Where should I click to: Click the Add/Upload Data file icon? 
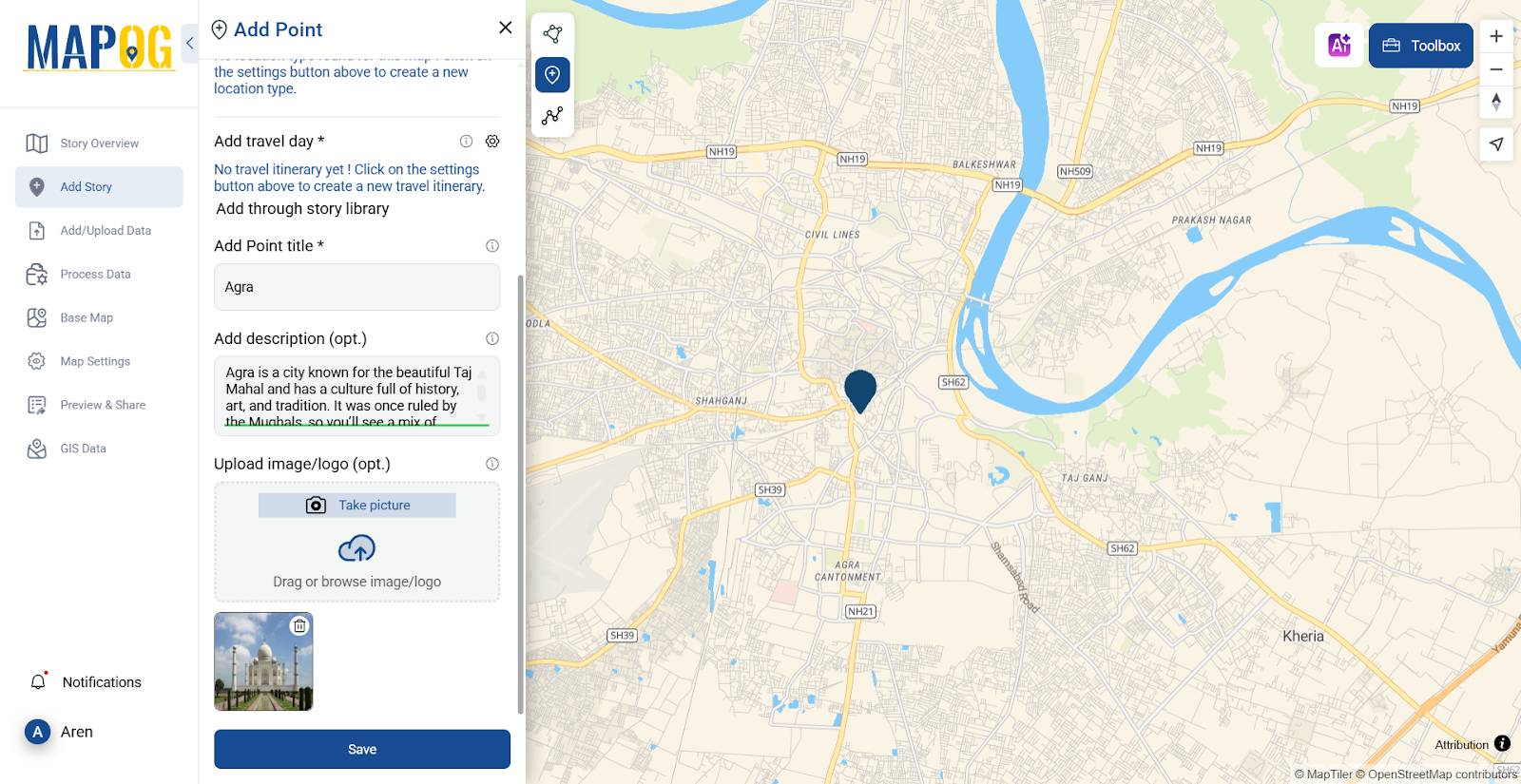pyautogui.click(x=37, y=231)
